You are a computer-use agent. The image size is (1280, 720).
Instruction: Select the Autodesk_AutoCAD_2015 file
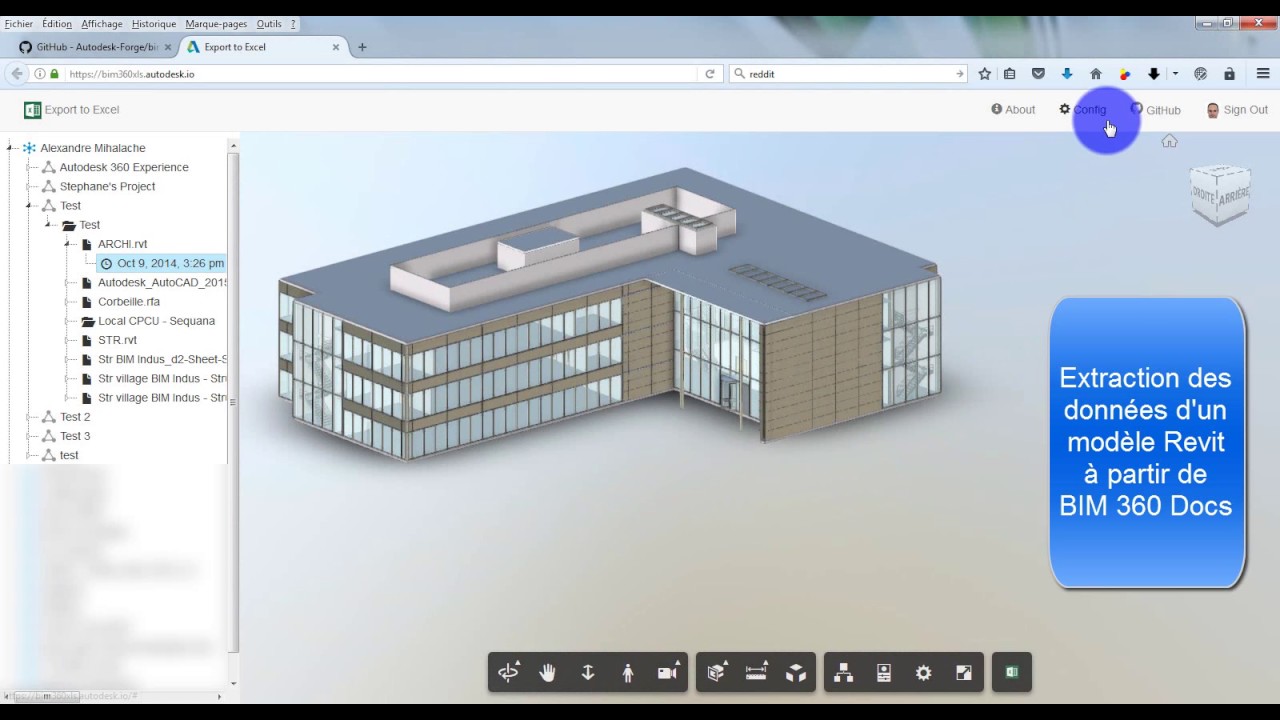(x=162, y=283)
